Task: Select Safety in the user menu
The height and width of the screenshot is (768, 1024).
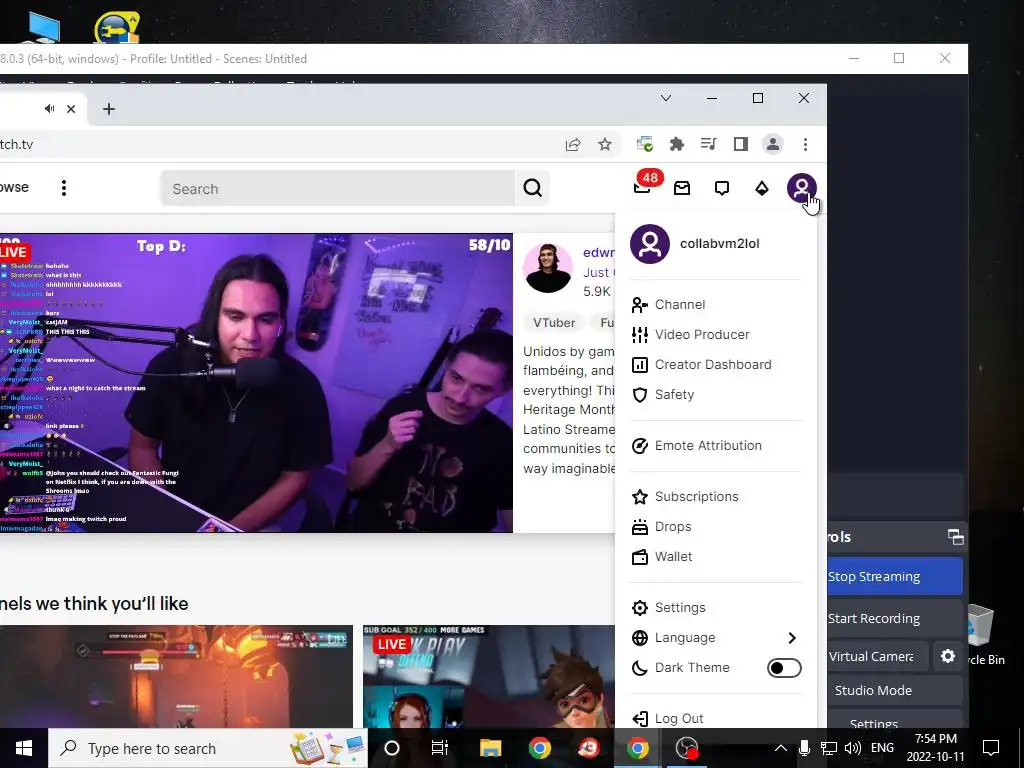Action: pyautogui.click(x=716, y=394)
